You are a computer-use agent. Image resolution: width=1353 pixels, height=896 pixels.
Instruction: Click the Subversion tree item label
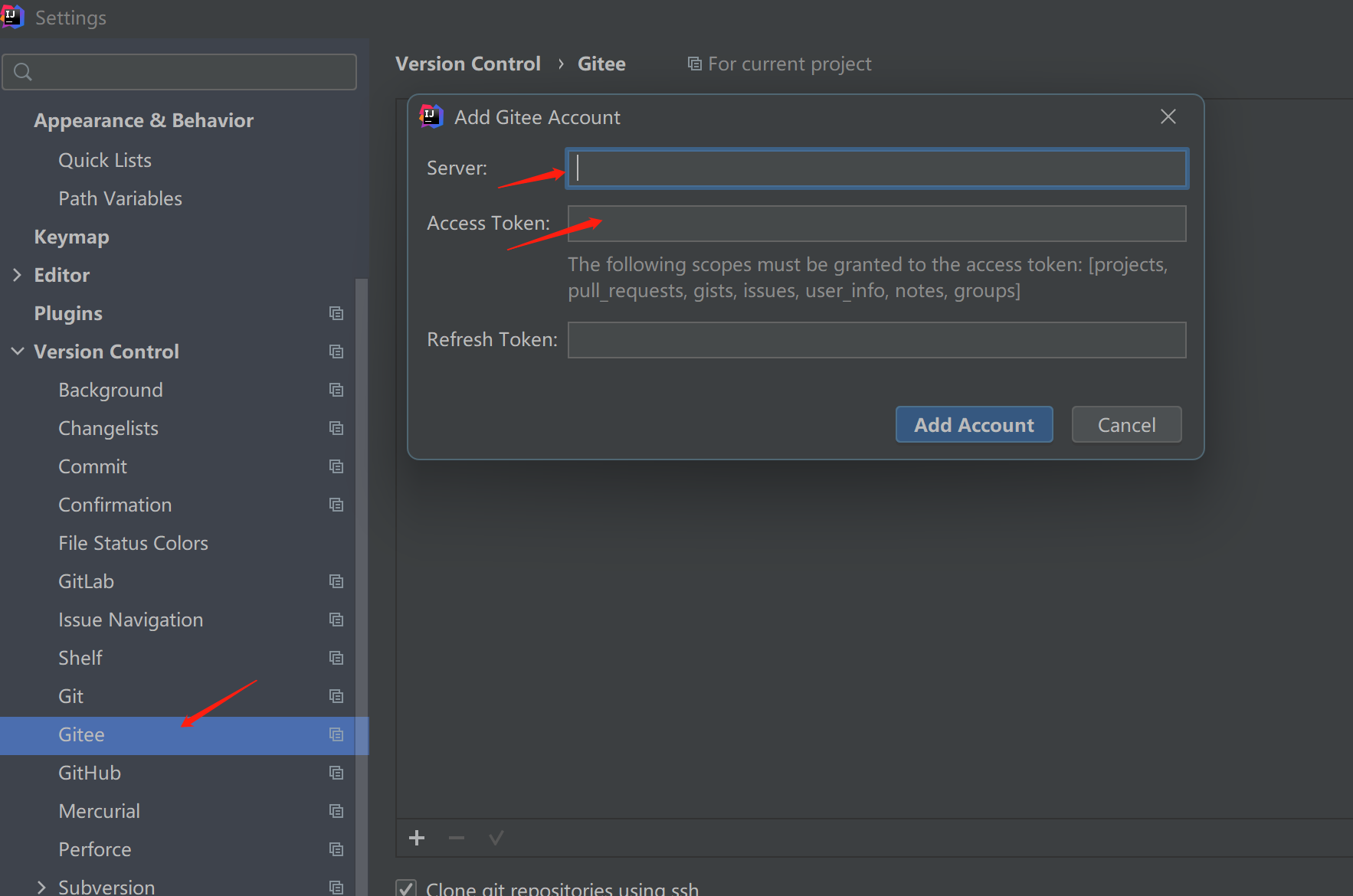tap(106, 887)
